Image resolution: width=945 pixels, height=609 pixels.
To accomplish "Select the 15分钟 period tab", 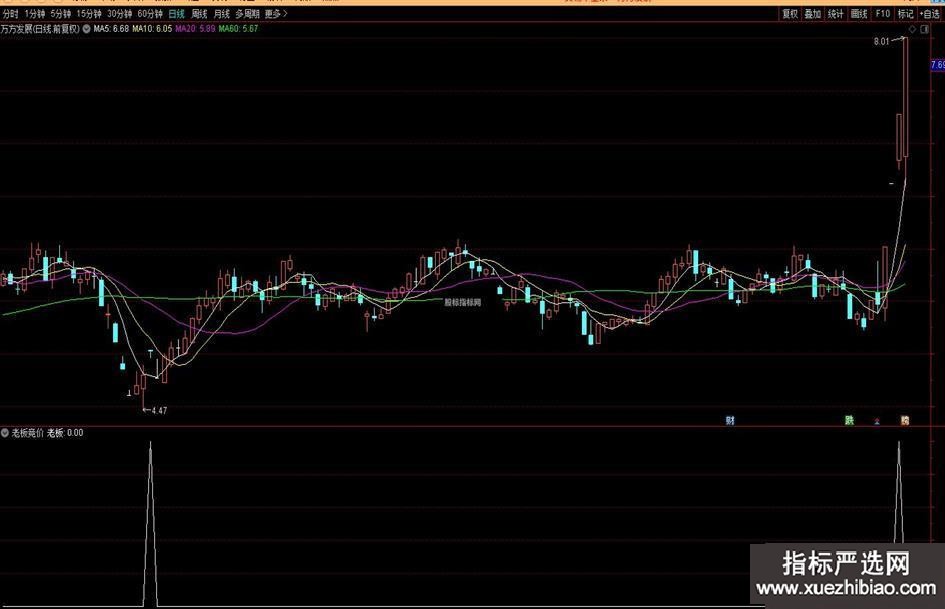I will (89, 13).
